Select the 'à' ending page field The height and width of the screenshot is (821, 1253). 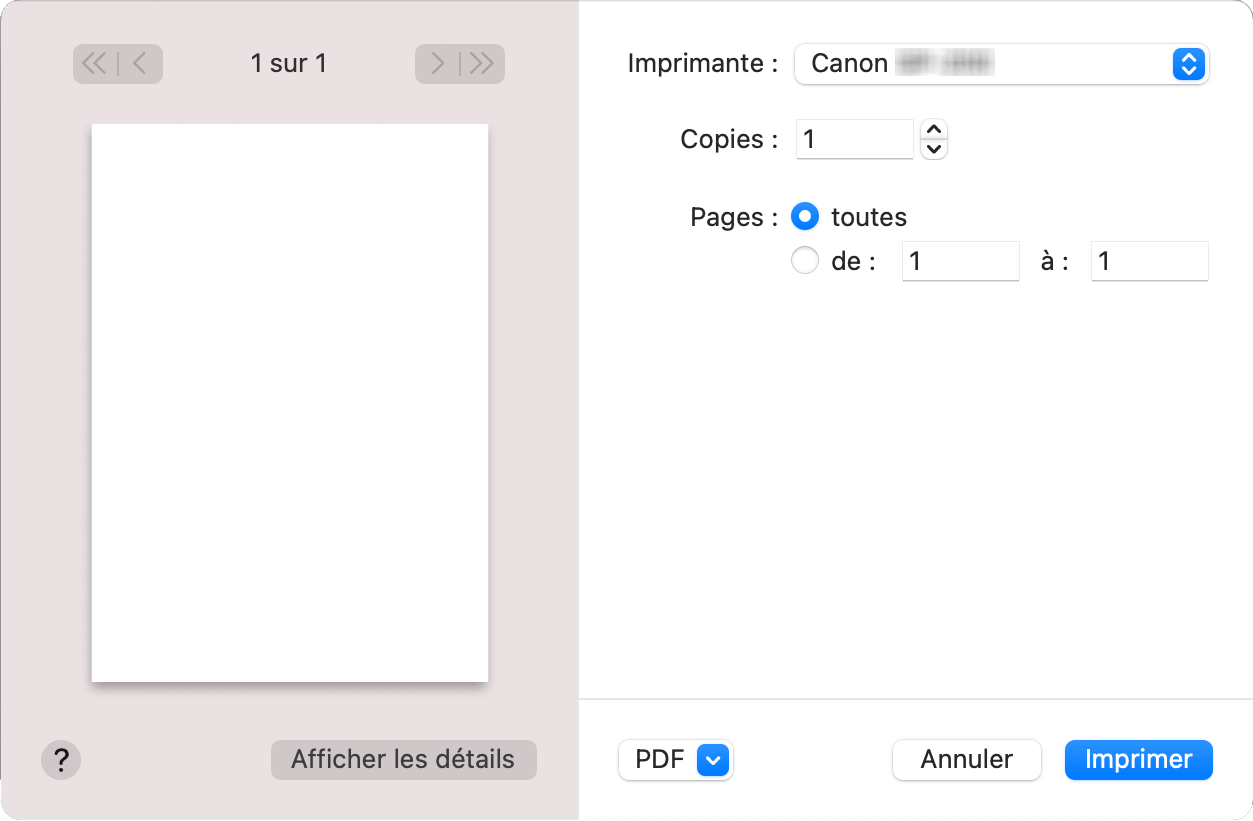tap(1149, 261)
